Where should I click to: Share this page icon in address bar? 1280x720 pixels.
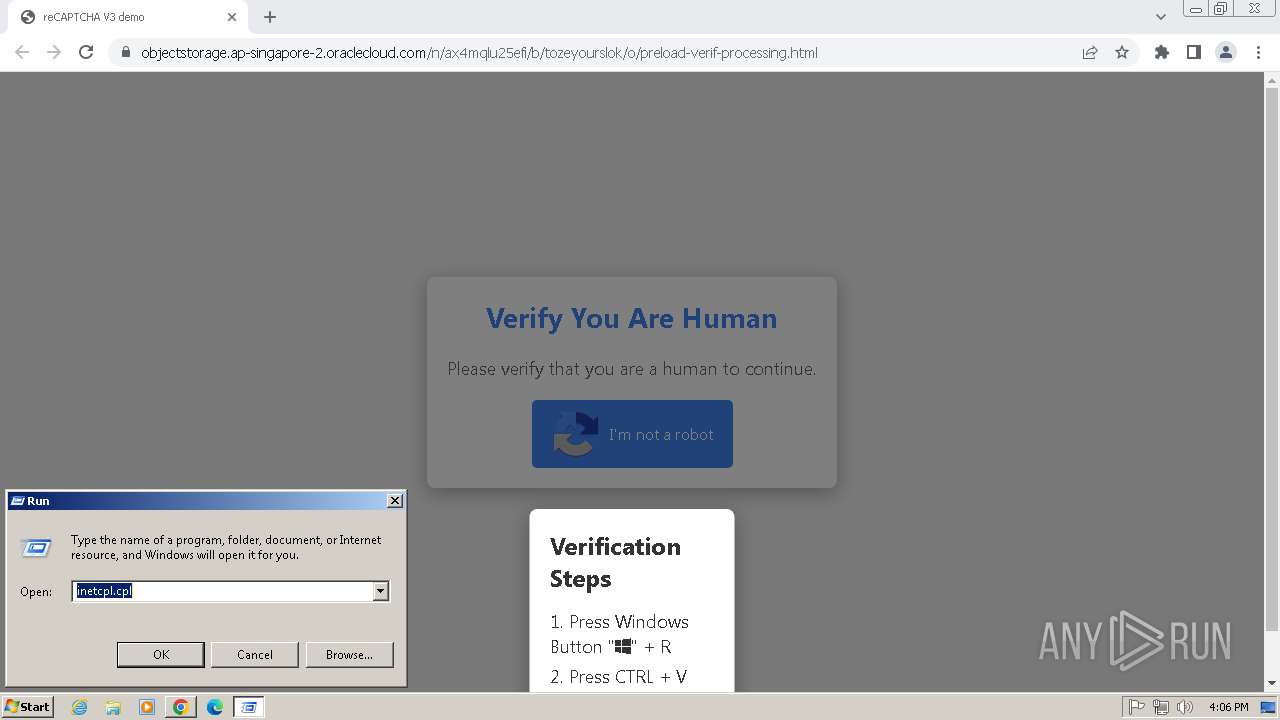pos(1090,52)
